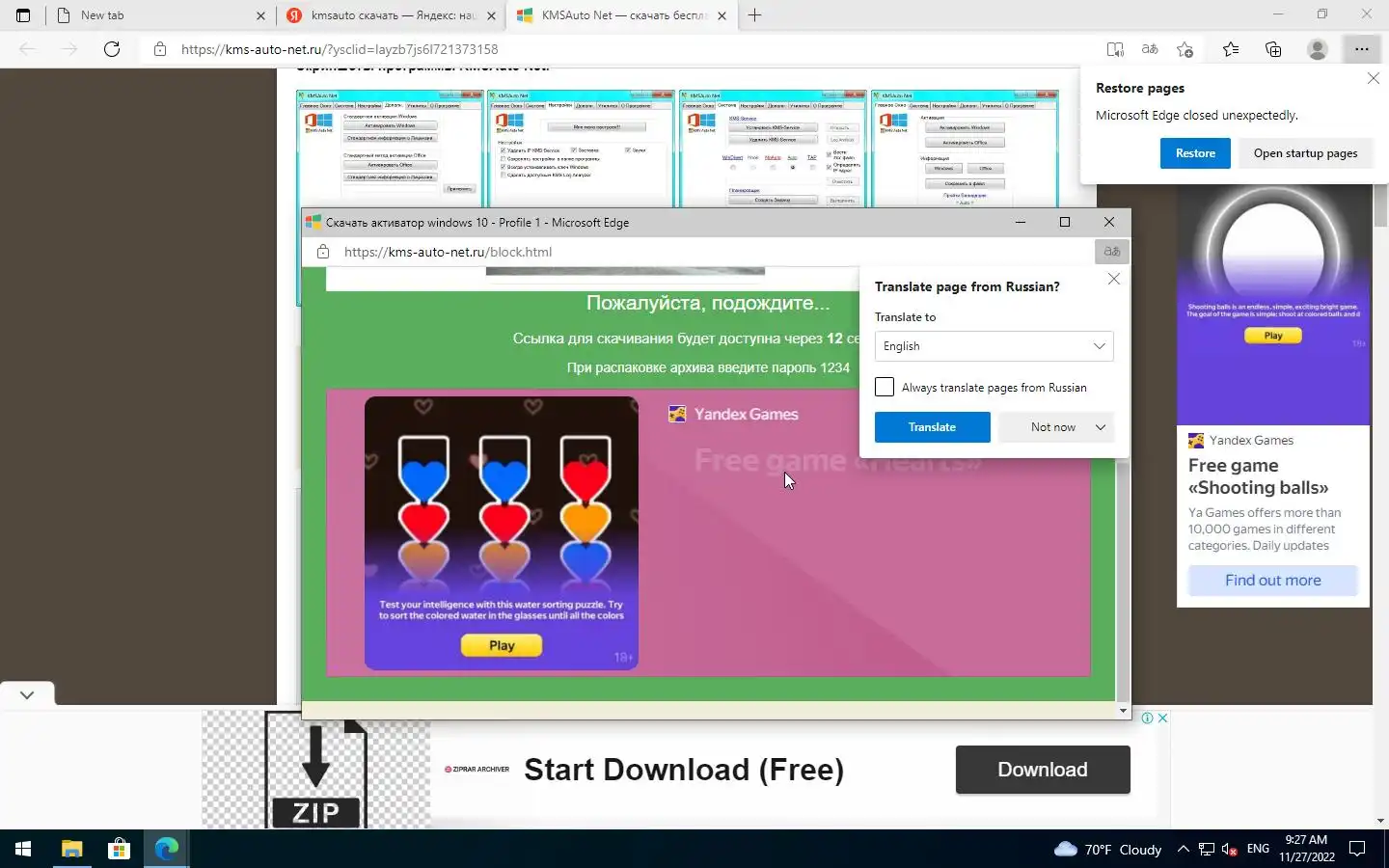Click the ZIP file image in bottom ad
The width and height of the screenshot is (1389, 868).
tap(316, 770)
